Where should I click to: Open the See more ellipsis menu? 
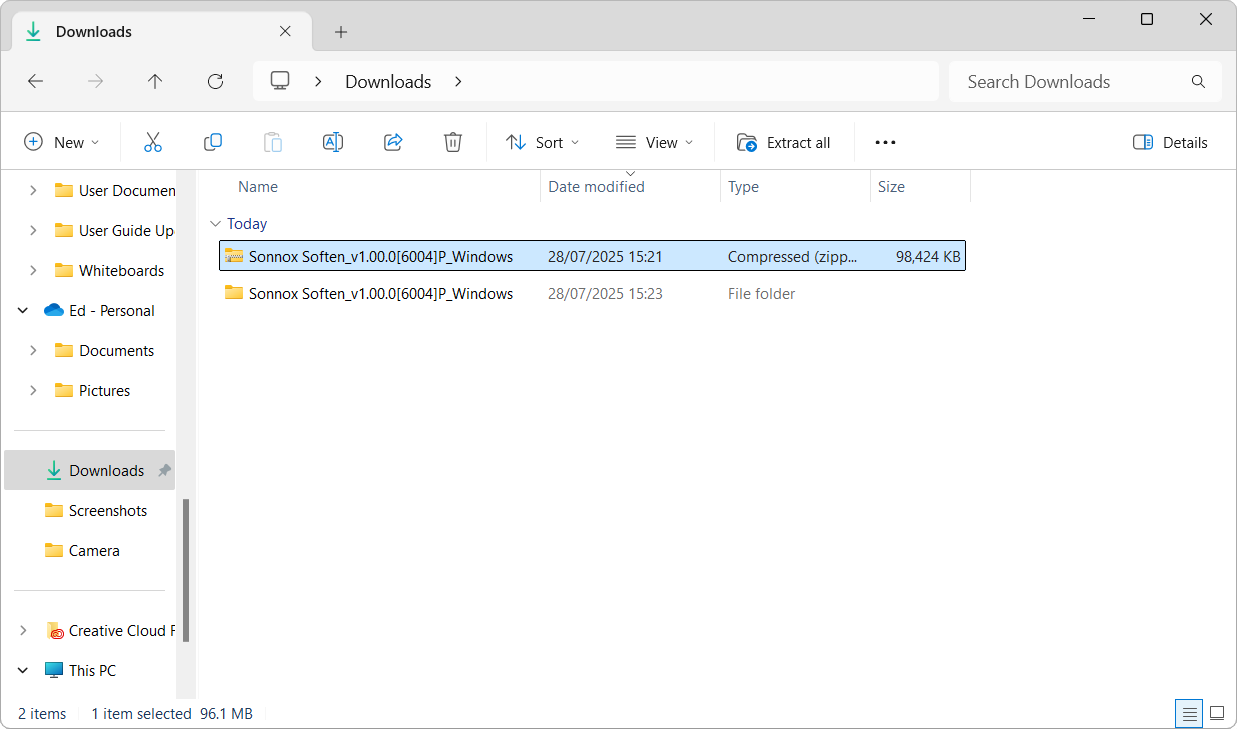[885, 142]
